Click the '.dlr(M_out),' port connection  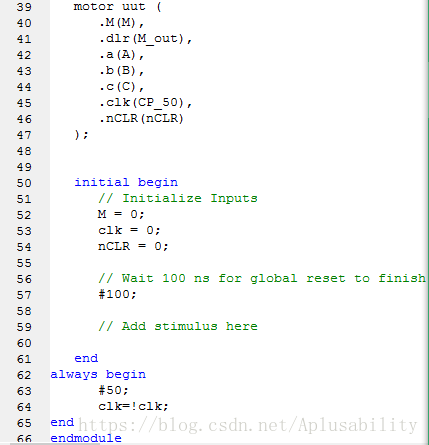[145, 39]
